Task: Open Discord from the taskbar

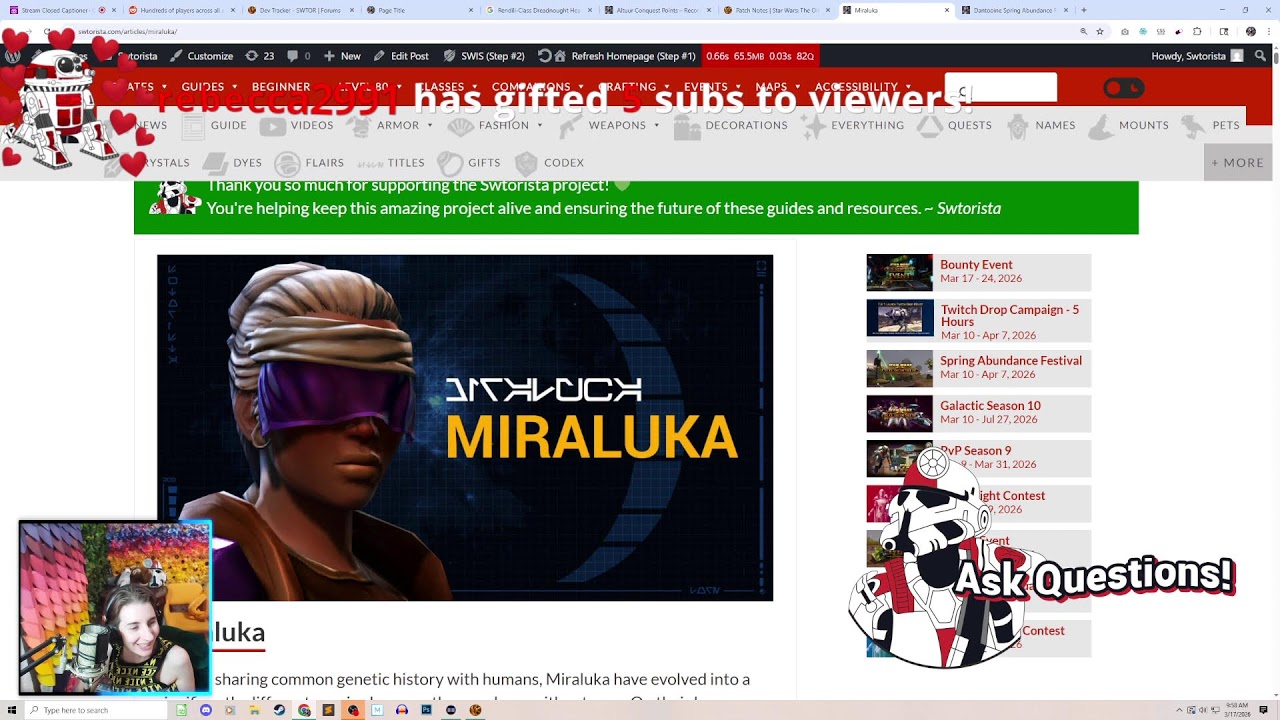Action: click(206, 710)
